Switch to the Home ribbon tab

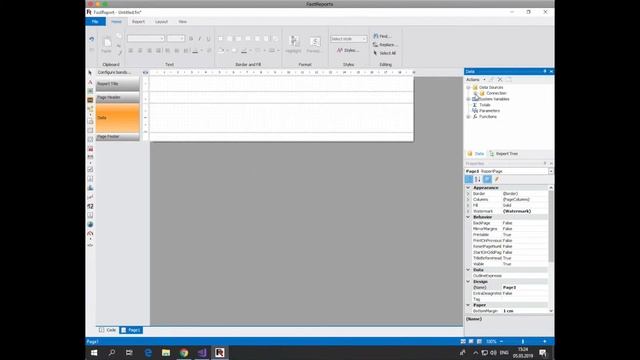point(117,22)
